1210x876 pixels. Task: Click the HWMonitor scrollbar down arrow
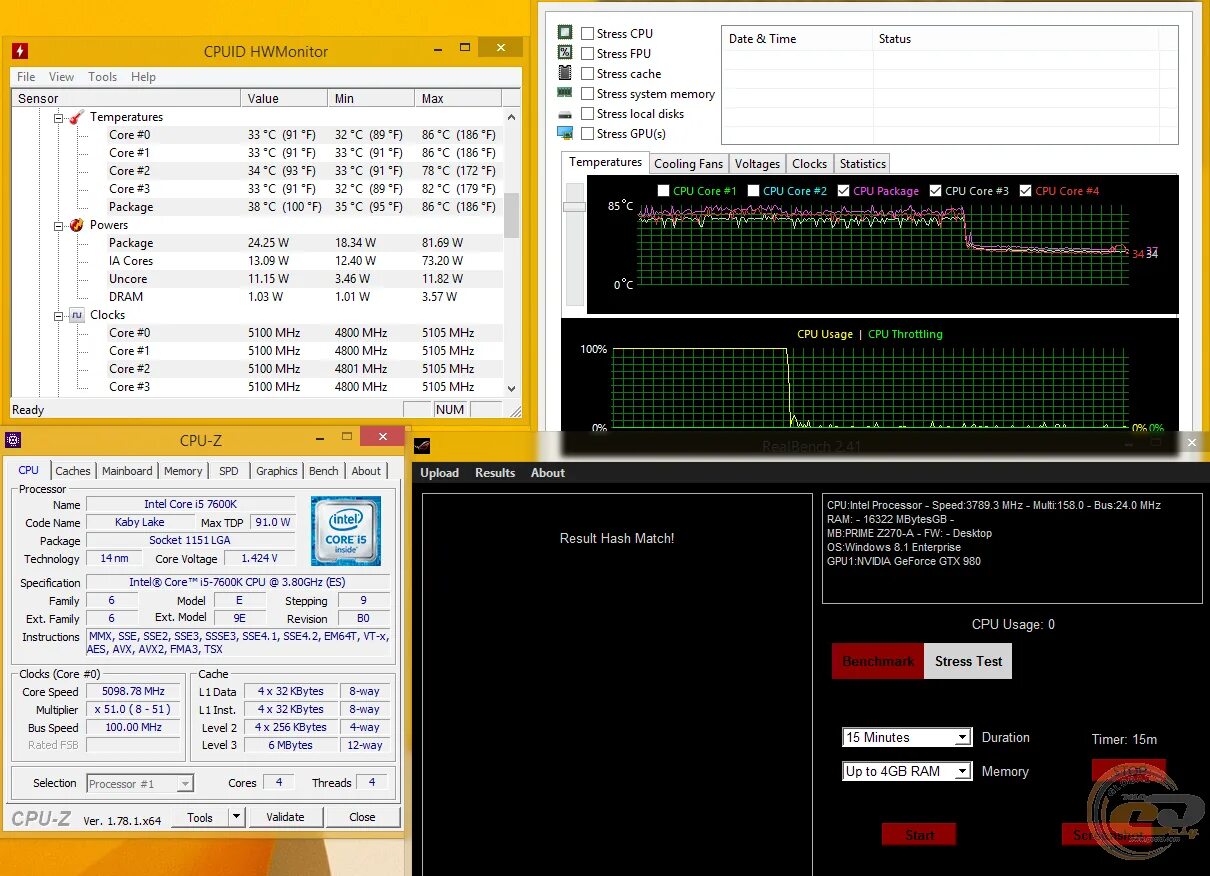pyautogui.click(x=511, y=389)
